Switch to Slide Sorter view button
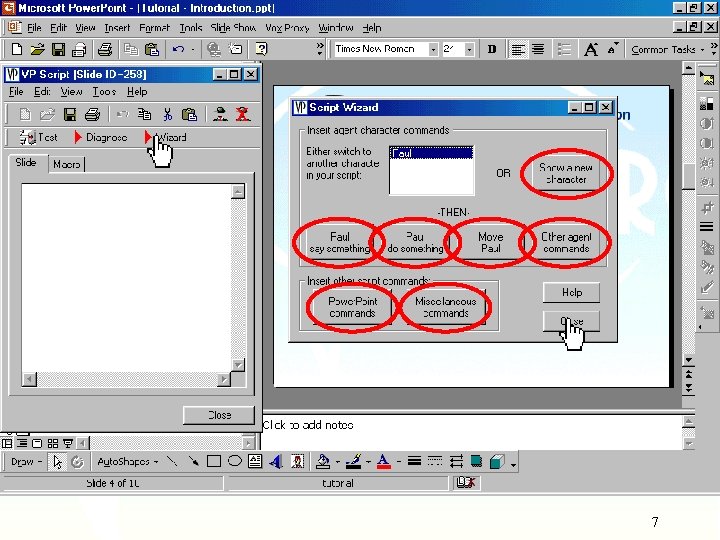This screenshot has width=720, height=540. 53,443
